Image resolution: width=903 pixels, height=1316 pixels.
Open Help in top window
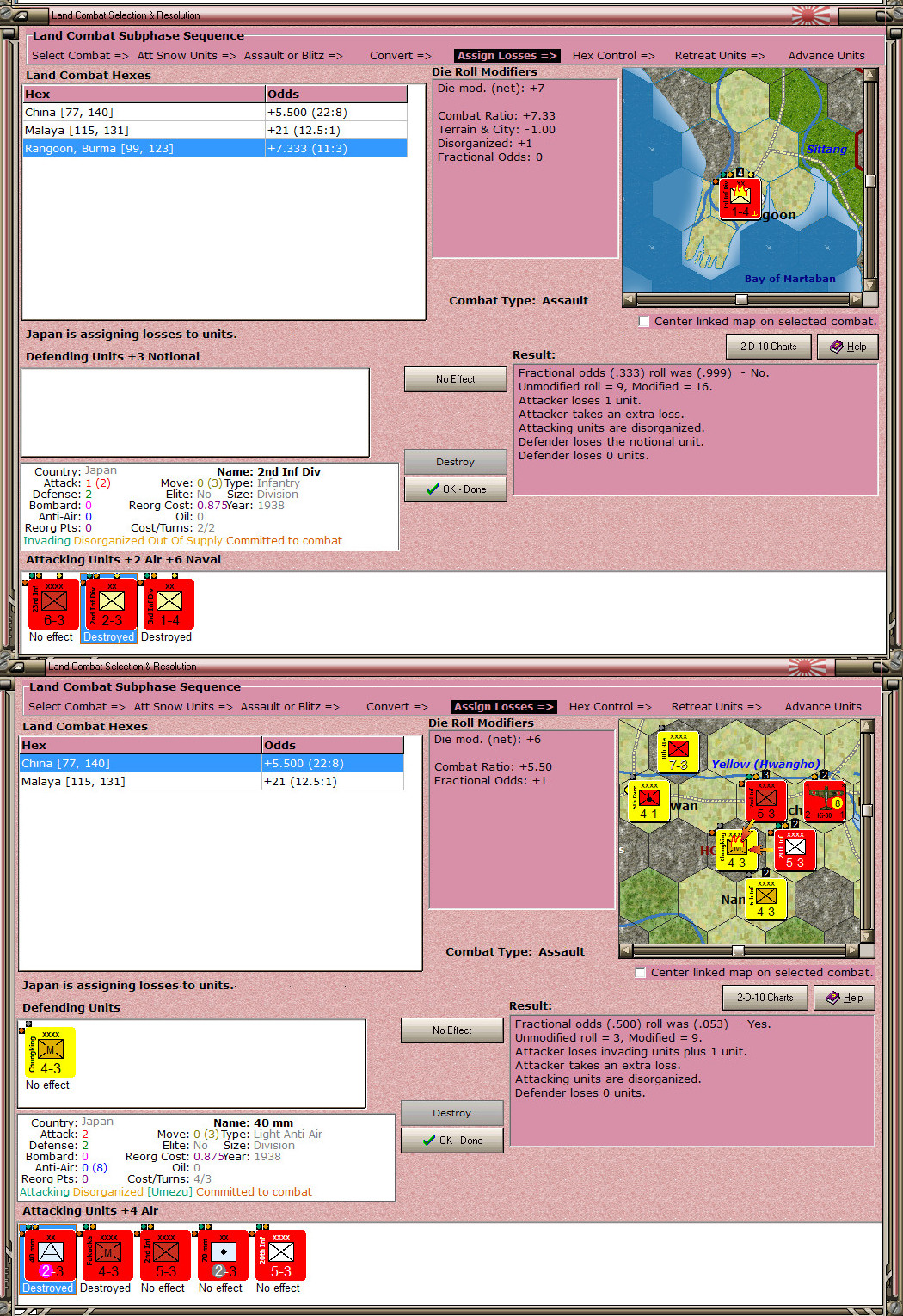(847, 347)
